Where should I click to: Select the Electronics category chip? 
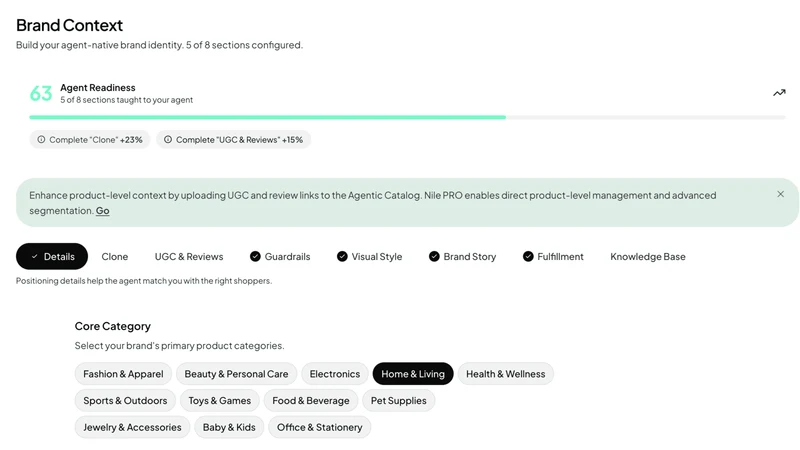pos(335,374)
